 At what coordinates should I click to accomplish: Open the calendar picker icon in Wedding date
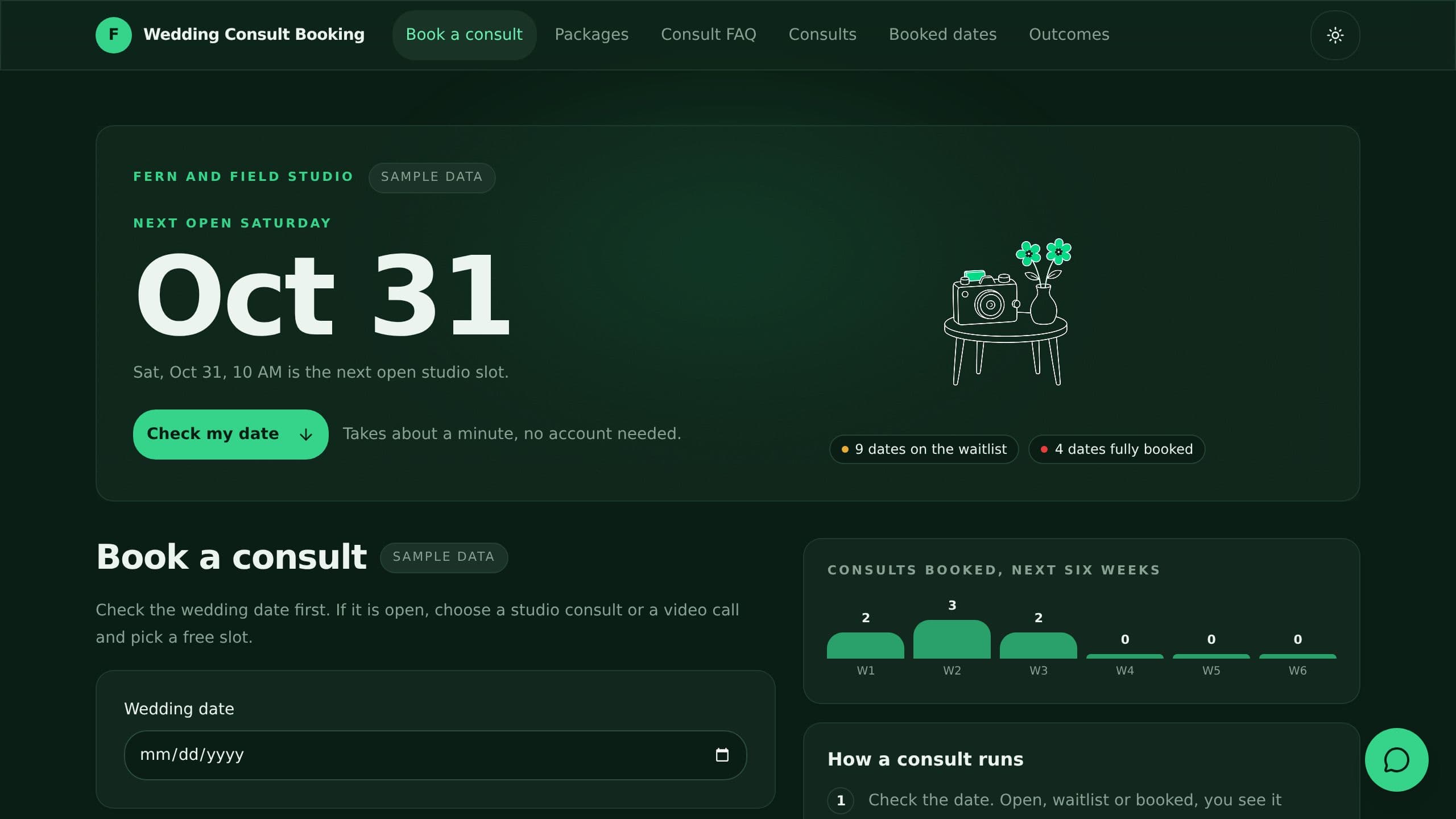(722, 755)
